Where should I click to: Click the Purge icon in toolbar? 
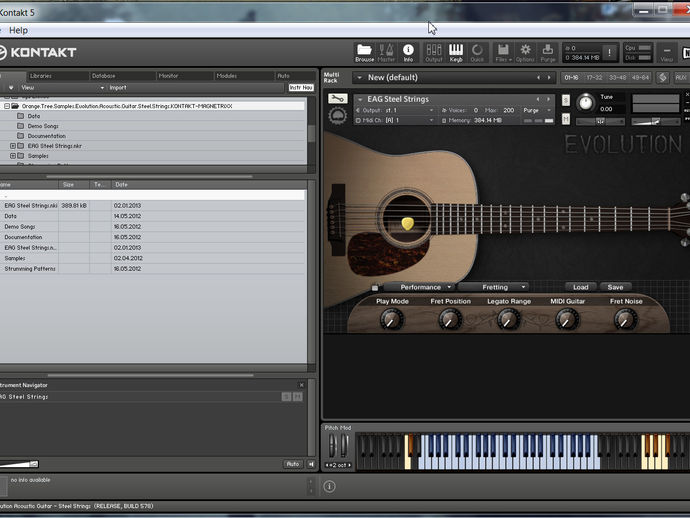pyautogui.click(x=547, y=53)
